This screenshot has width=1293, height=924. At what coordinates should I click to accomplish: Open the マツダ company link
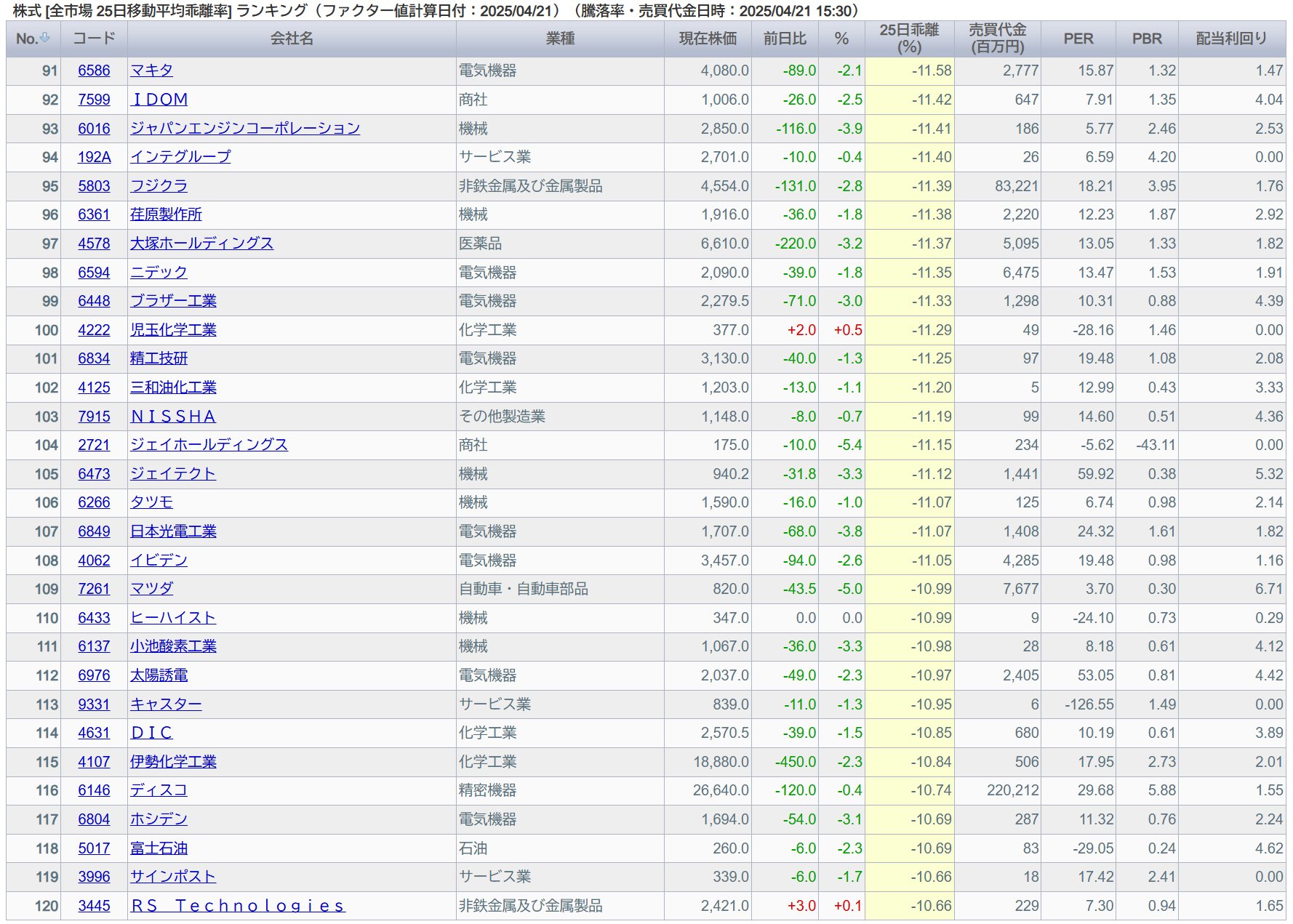[151, 589]
